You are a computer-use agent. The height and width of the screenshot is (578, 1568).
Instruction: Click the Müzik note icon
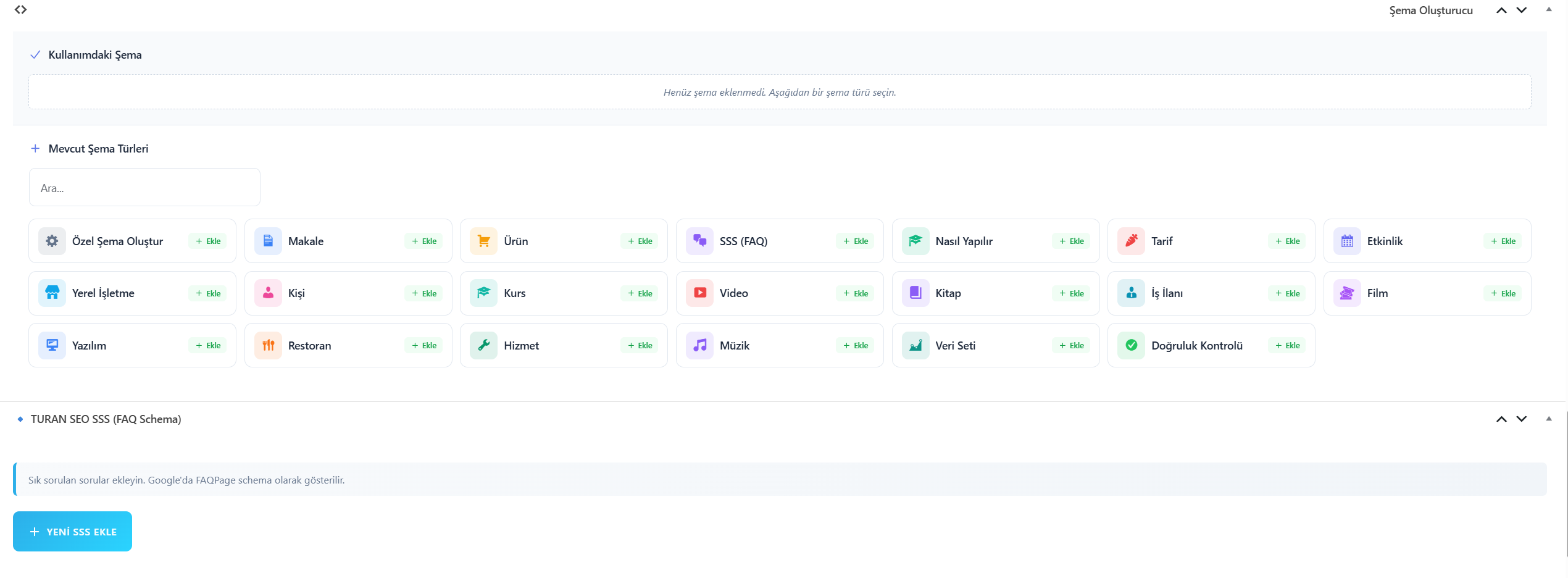(x=699, y=345)
